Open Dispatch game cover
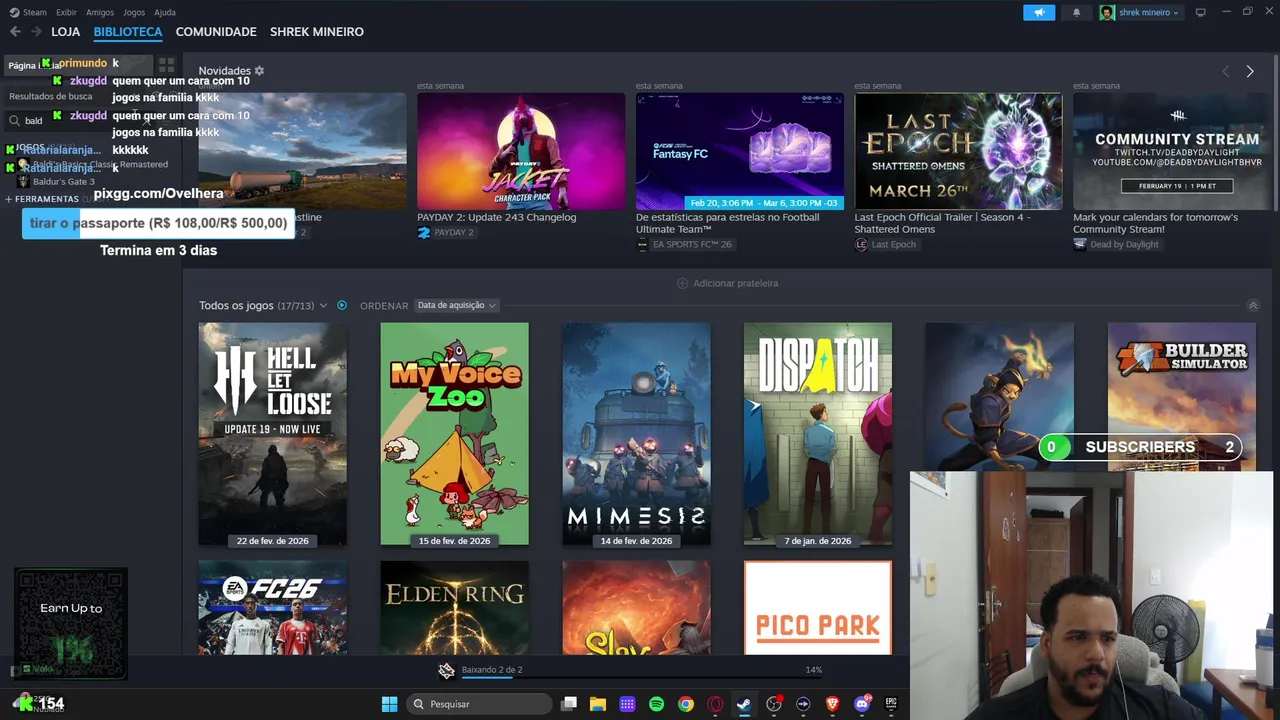This screenshot has width=1280, height=720. pos(818,434)
